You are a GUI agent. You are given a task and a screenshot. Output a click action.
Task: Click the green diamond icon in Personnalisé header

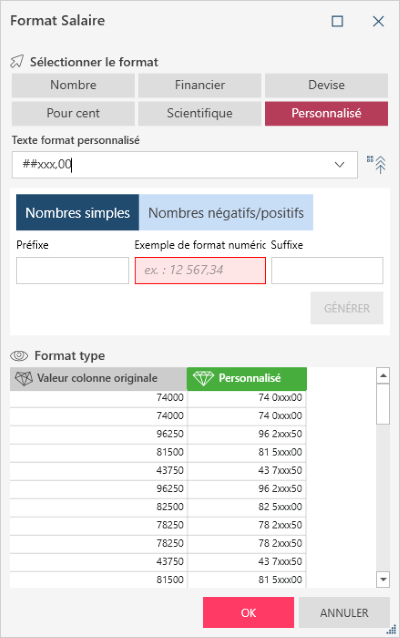tap(203, 378)
